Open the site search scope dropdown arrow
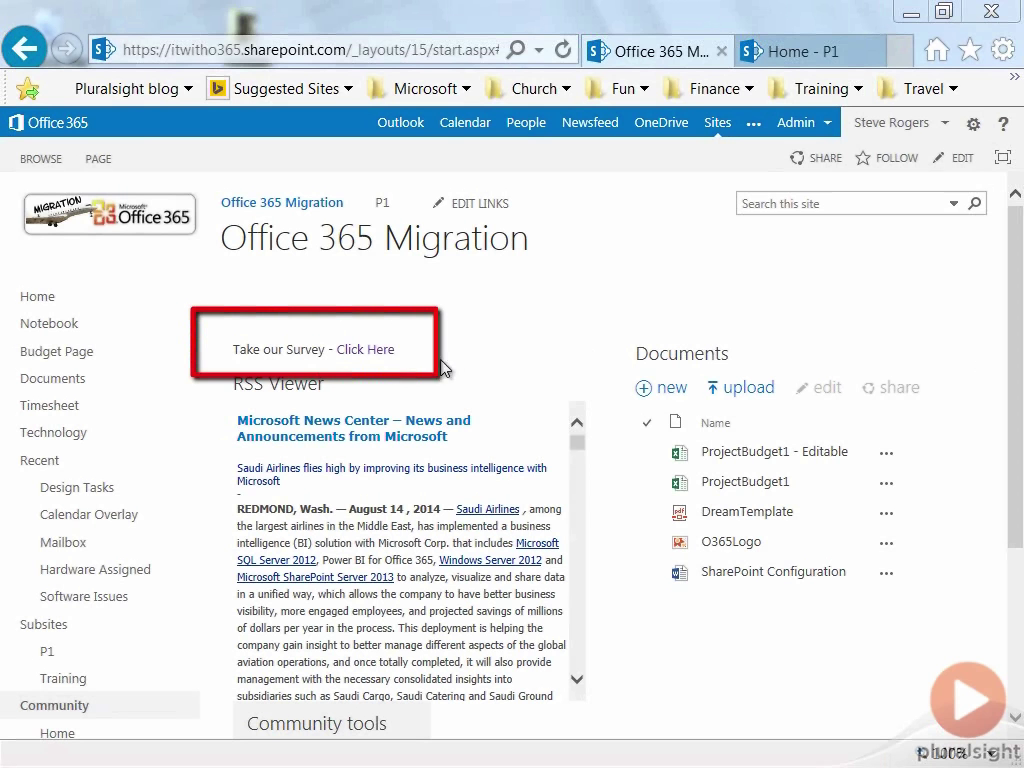 point(953,204)
